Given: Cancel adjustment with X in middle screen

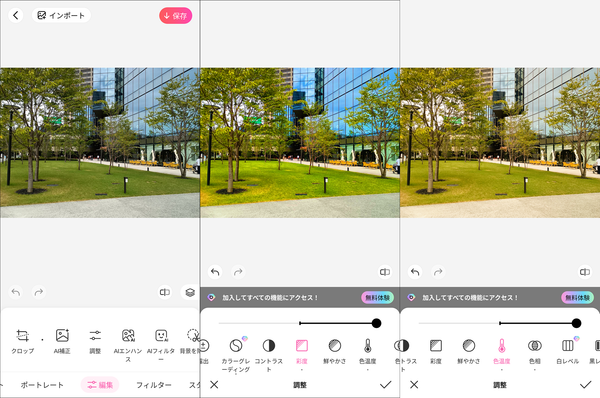Looking at the screenshot, I should [214, 385].
